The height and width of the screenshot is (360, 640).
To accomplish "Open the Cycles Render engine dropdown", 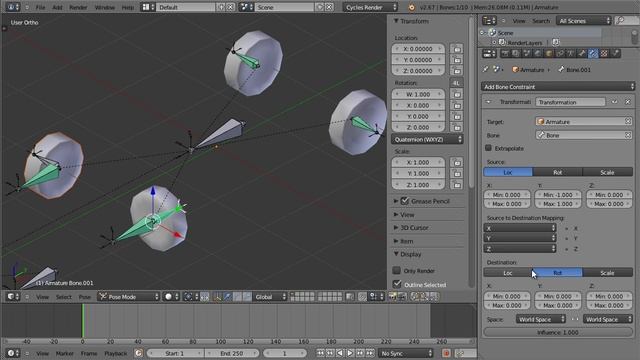I will (370, 7).
